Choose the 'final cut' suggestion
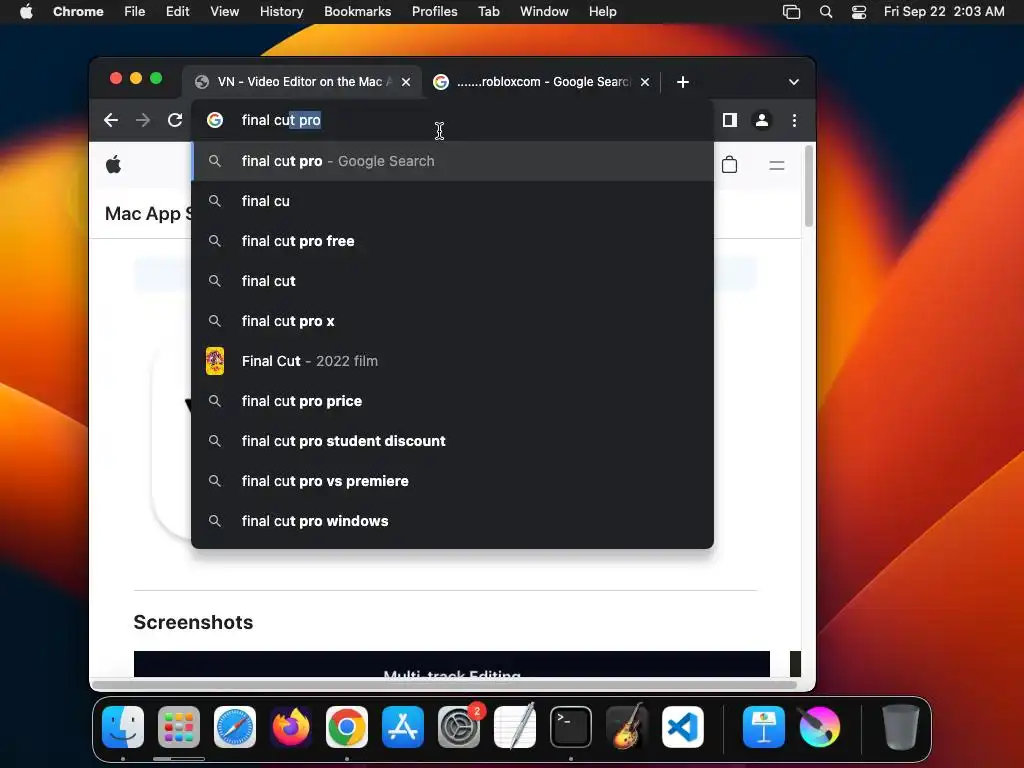Image resolution: width=1024 pixels, height=768 pixels. [453, 281]
